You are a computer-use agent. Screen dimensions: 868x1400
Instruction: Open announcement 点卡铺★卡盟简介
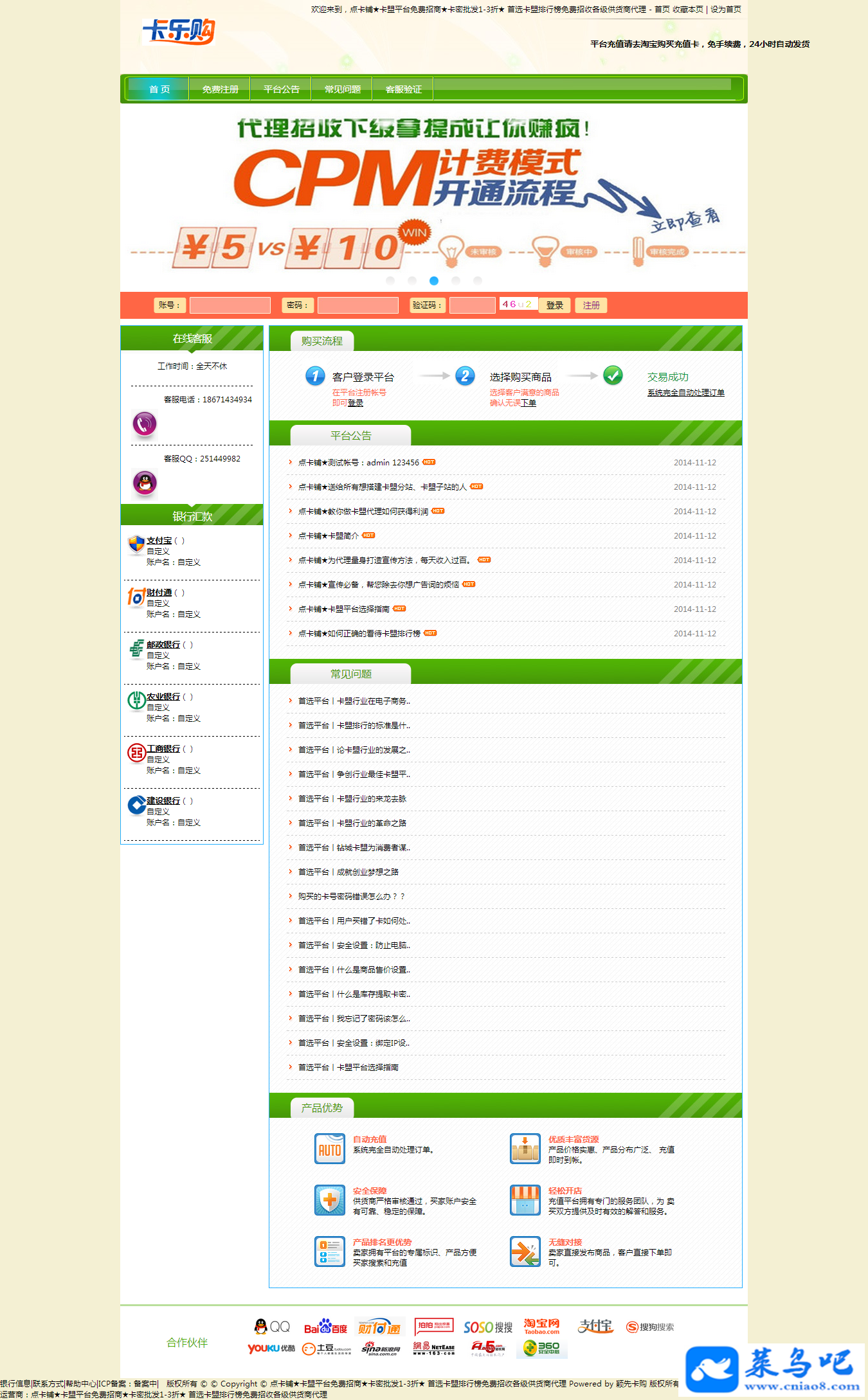329,536
